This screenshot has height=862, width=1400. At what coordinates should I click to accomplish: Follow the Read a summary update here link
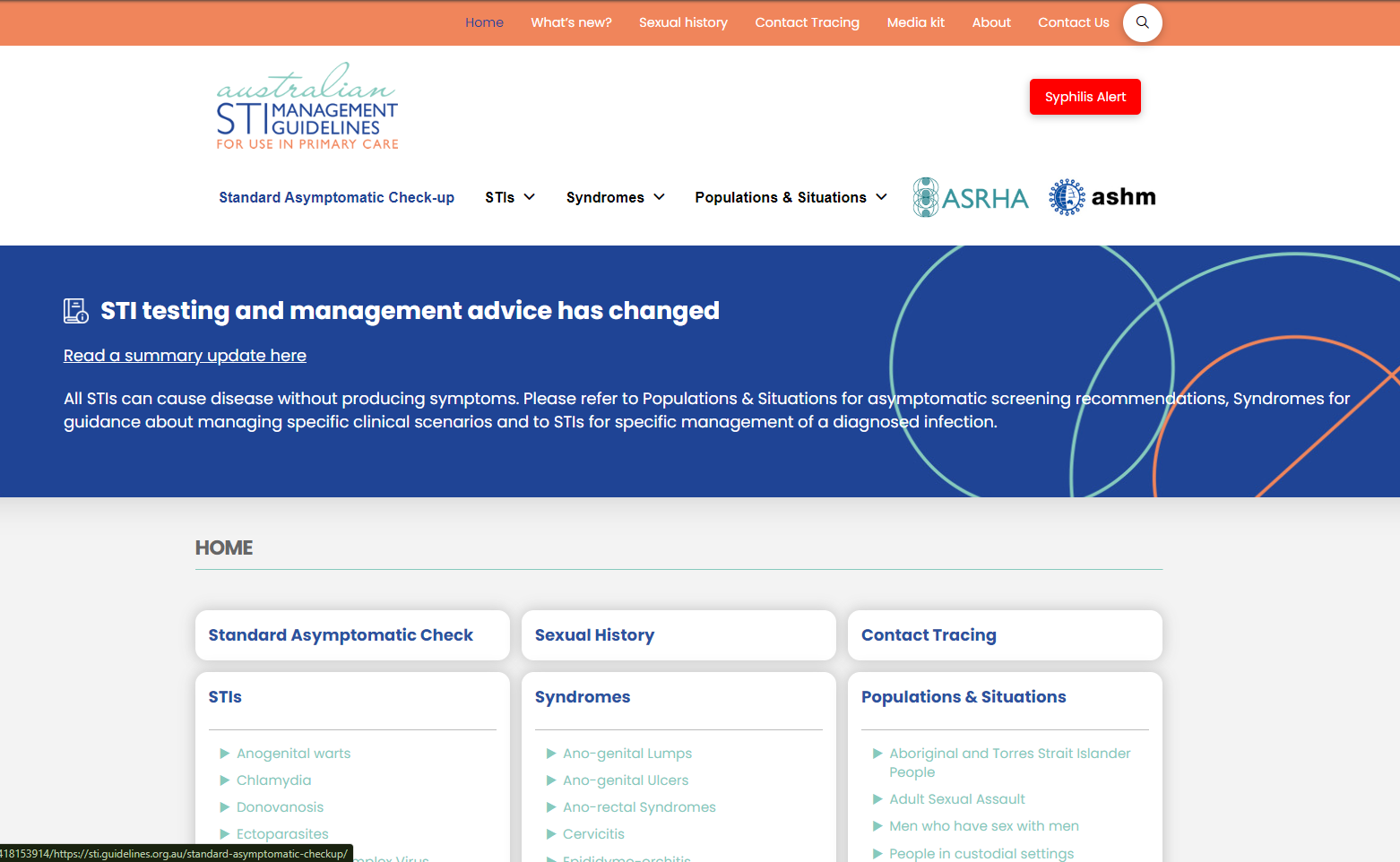pyautogui.click(x=185, y=356)
